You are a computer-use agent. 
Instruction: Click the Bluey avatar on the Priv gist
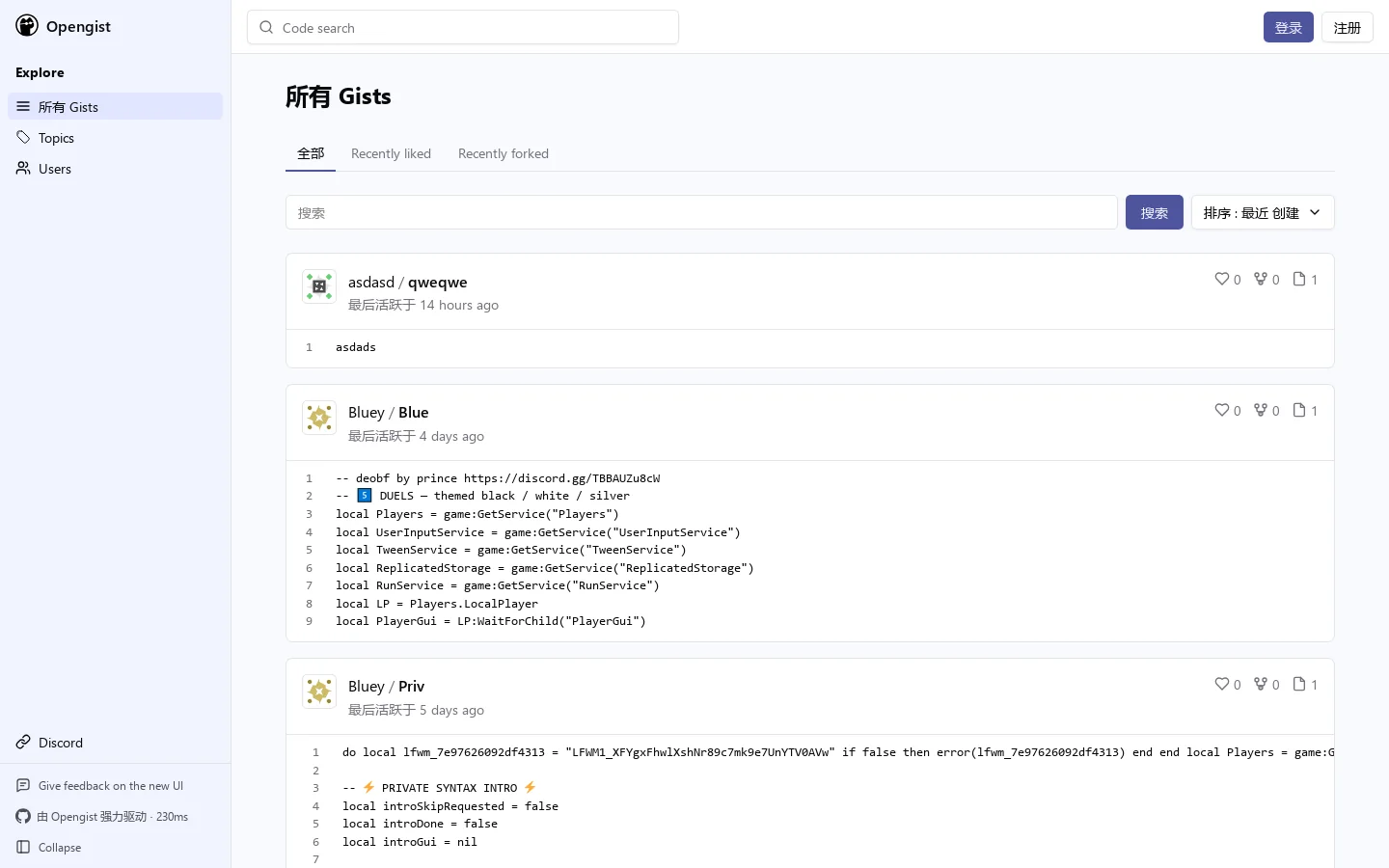pos(319,692)
